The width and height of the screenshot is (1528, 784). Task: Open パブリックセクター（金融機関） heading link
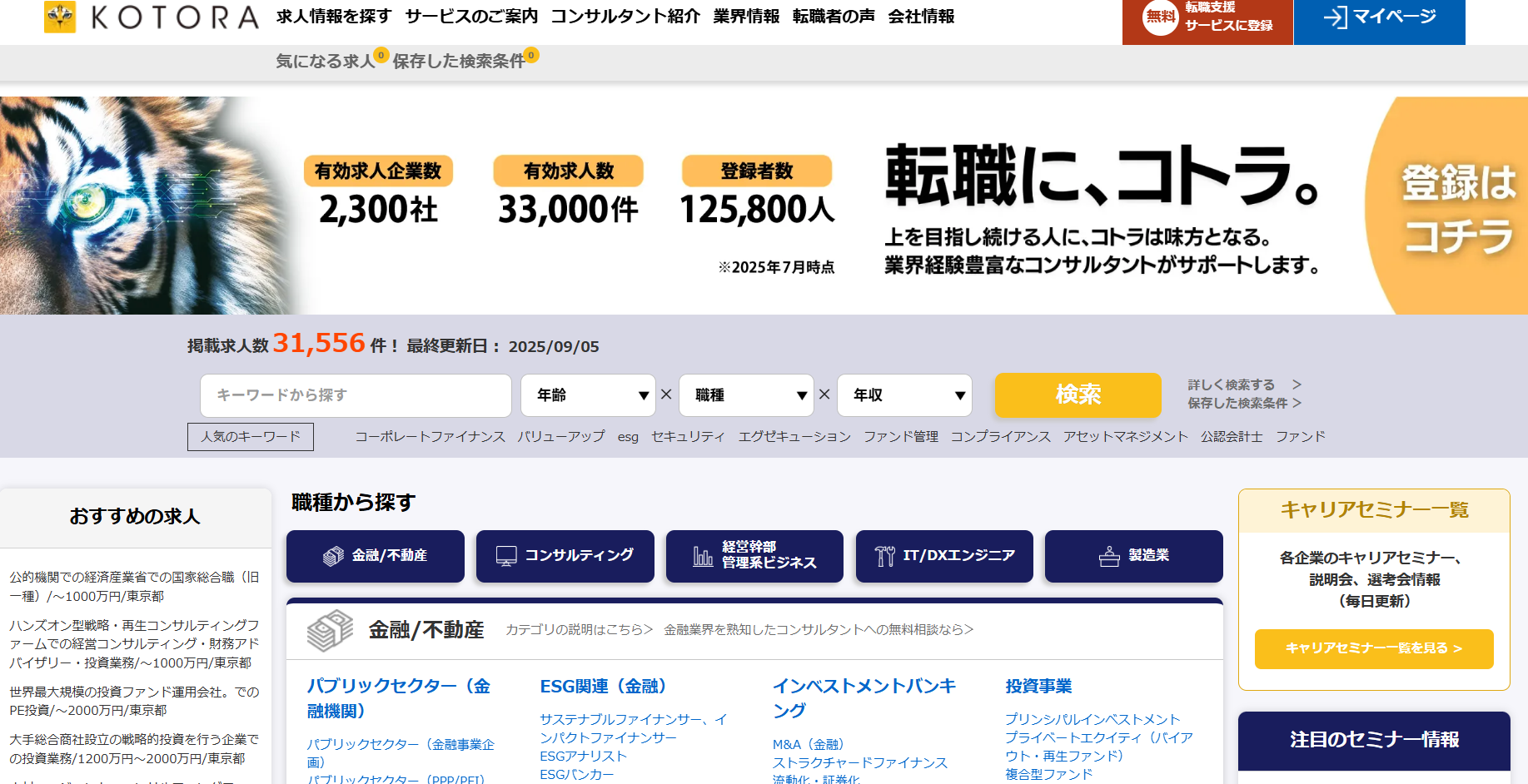[399, 698]
